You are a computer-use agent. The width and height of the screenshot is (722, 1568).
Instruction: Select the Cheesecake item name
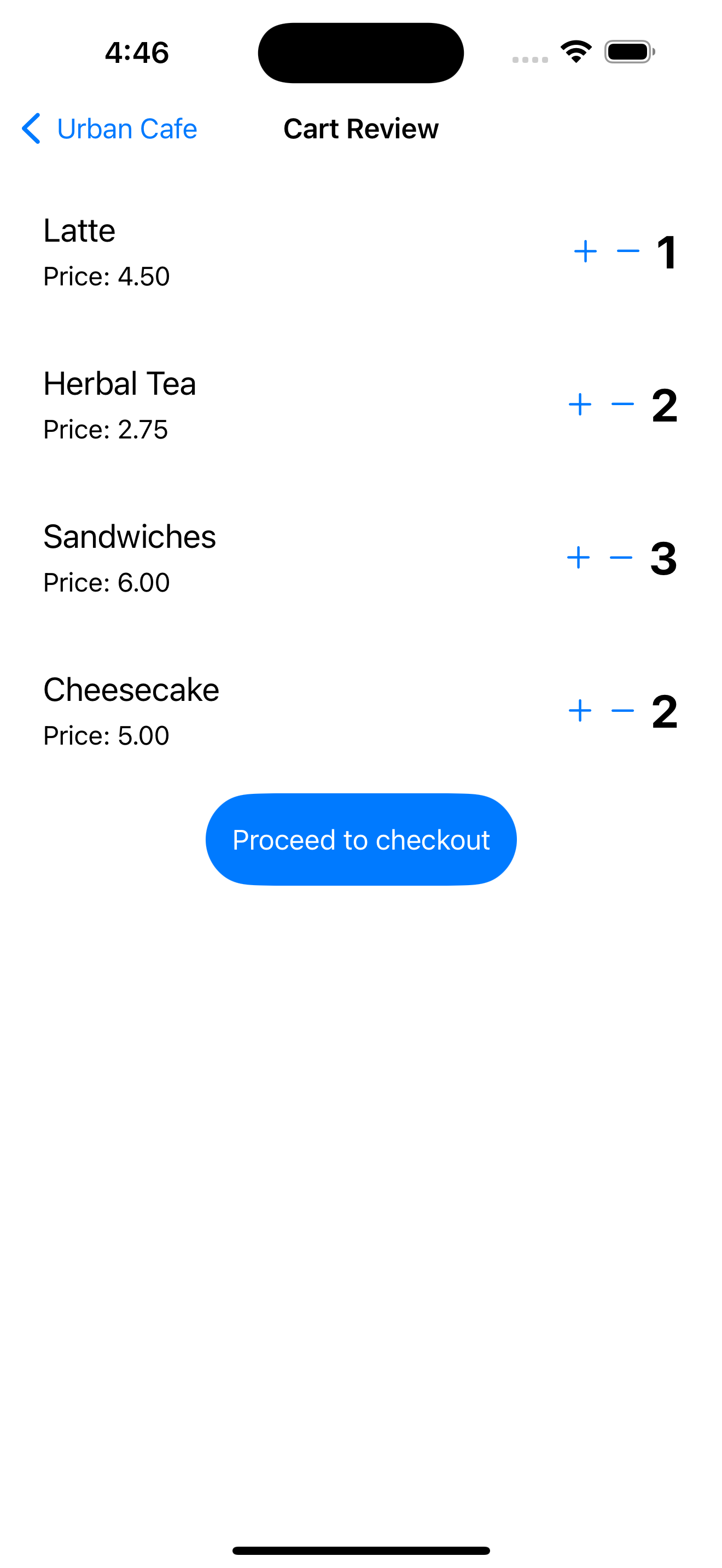click(x=131, y=691)
